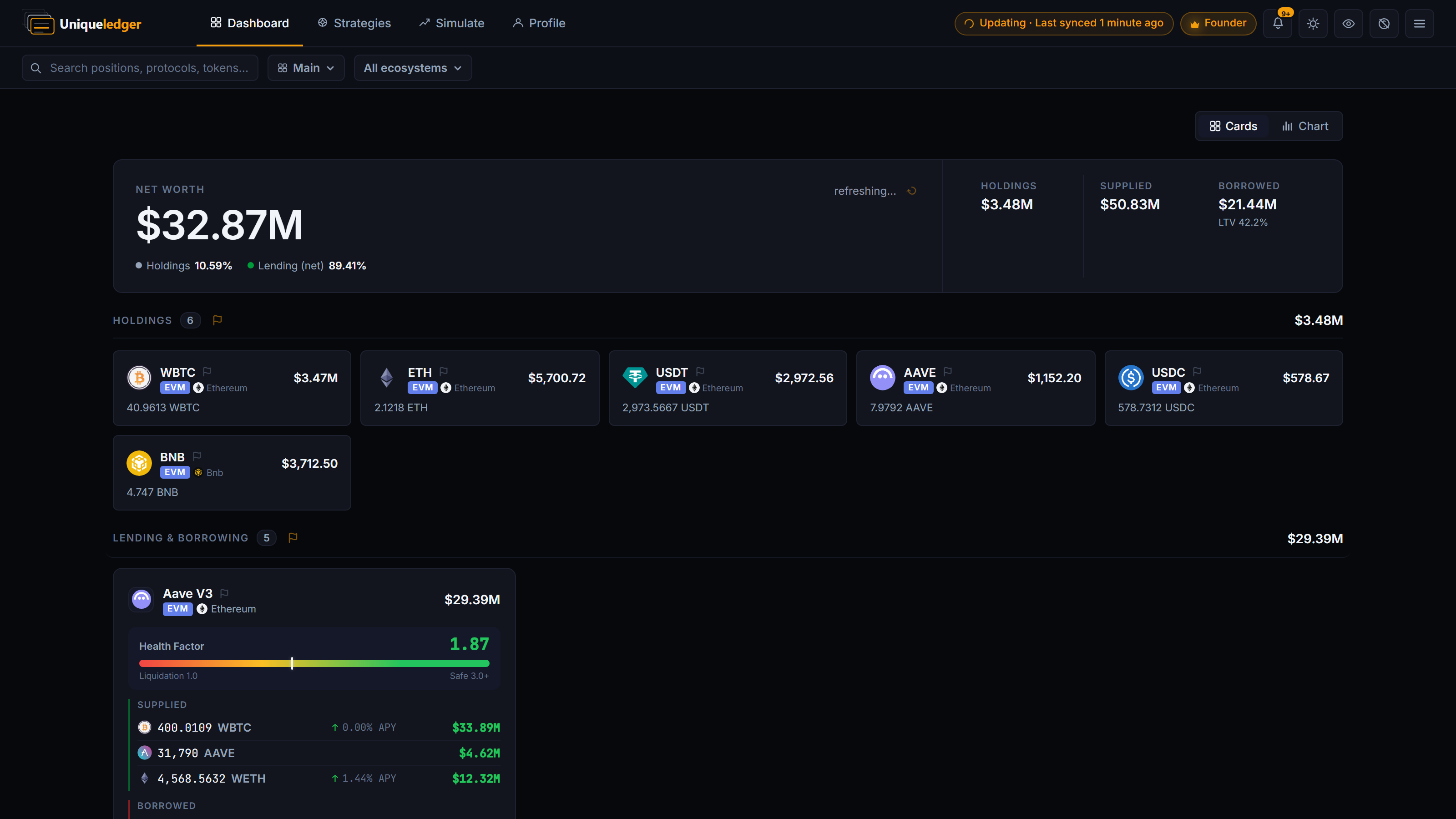Click WBTC icon in supplied list

point(145,727)
